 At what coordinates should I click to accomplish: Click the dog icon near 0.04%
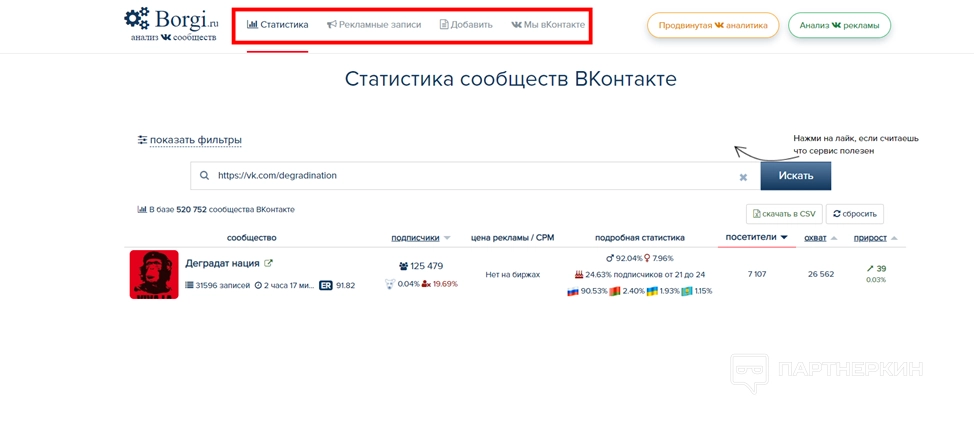390,284
